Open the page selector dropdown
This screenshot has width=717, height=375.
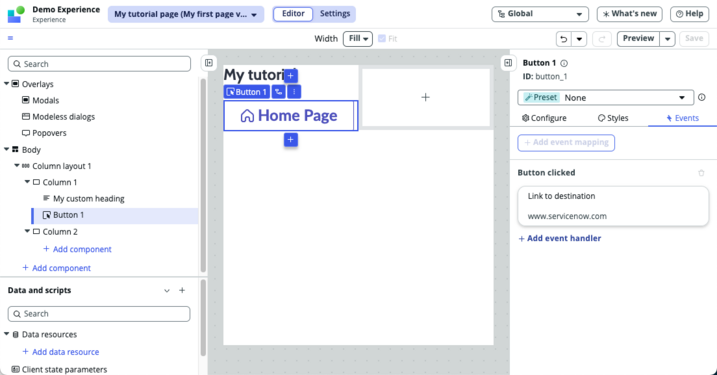(x=186, y=14)
